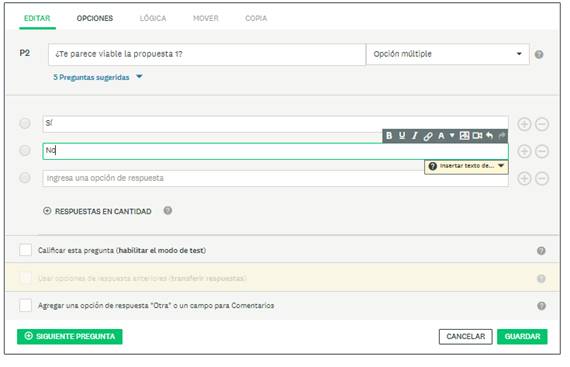Screen dimensions: 570x367
Task: Expand the text color arrow beside A
Action: (x=452, y=136)
